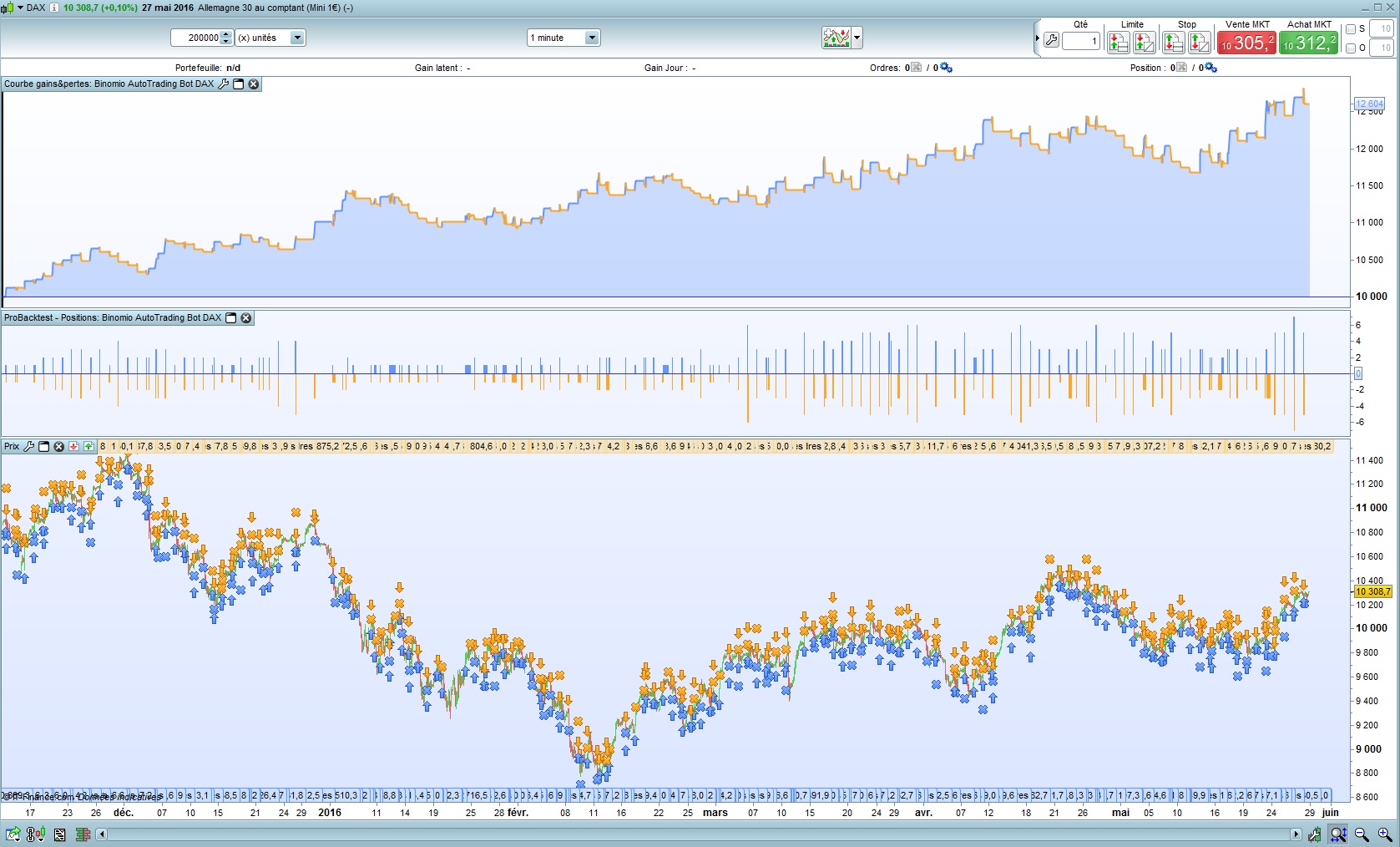Click the zoom in magnifier icon
This screenshot has width=1400, height=847.
(1384, 834)
